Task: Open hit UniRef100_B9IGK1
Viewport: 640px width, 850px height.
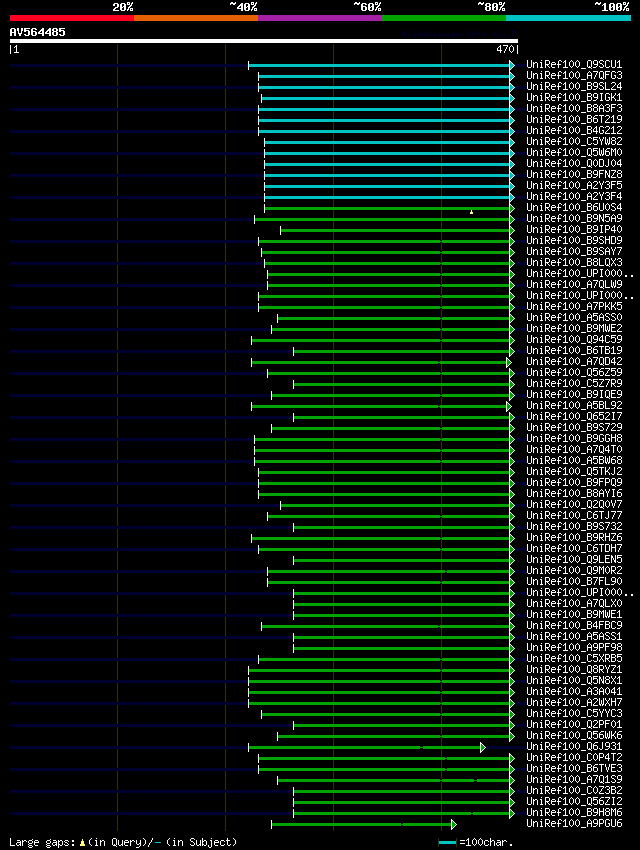Action: (x=574, y=98)
